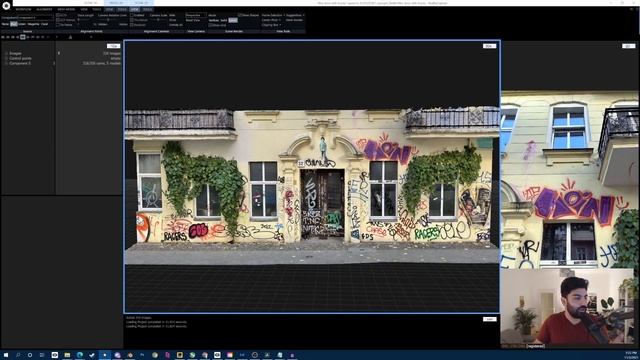Open the Perspective projection dropdown
Viewport: 640px width, 360px height.
point(196,15)
